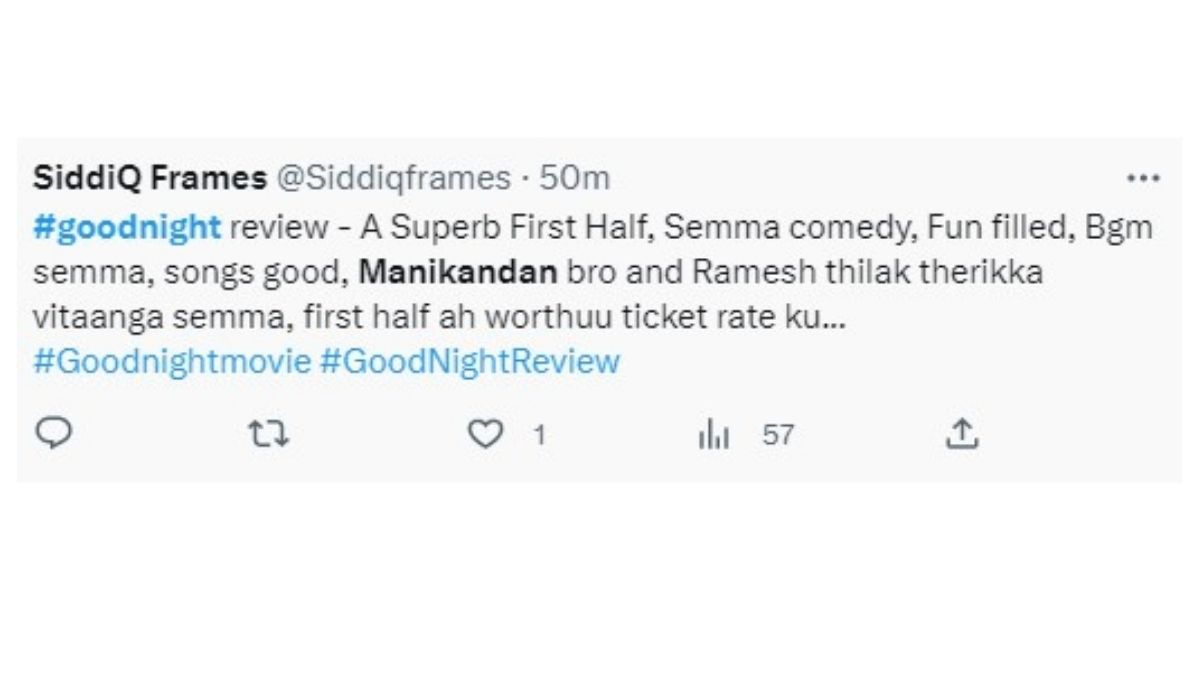View post analytics via the bar chart icon
This screenshot has height=675, width=1200.
tap(714, 434)
